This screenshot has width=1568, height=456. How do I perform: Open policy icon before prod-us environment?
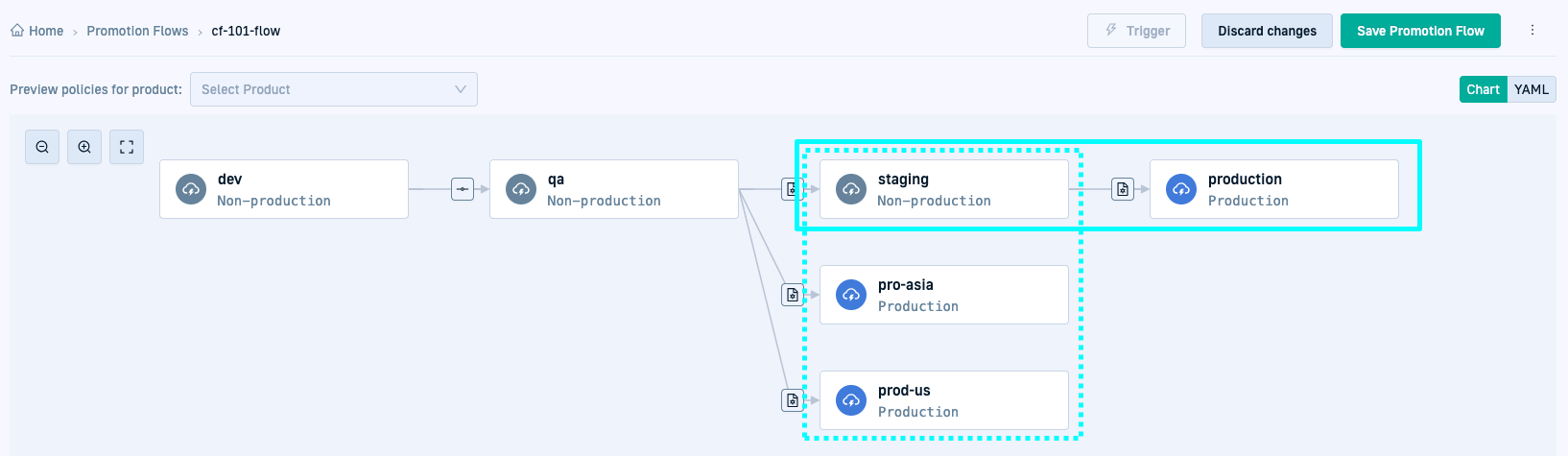792,400
